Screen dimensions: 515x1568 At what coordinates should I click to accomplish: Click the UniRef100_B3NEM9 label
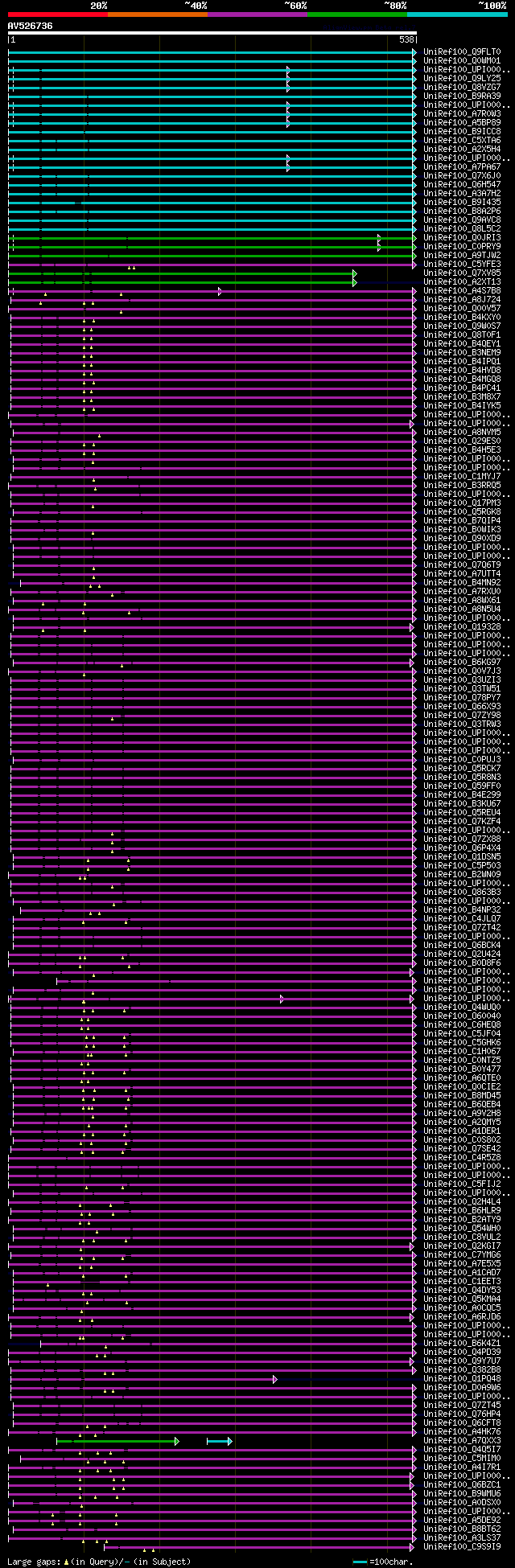click(x=462, y=352)
